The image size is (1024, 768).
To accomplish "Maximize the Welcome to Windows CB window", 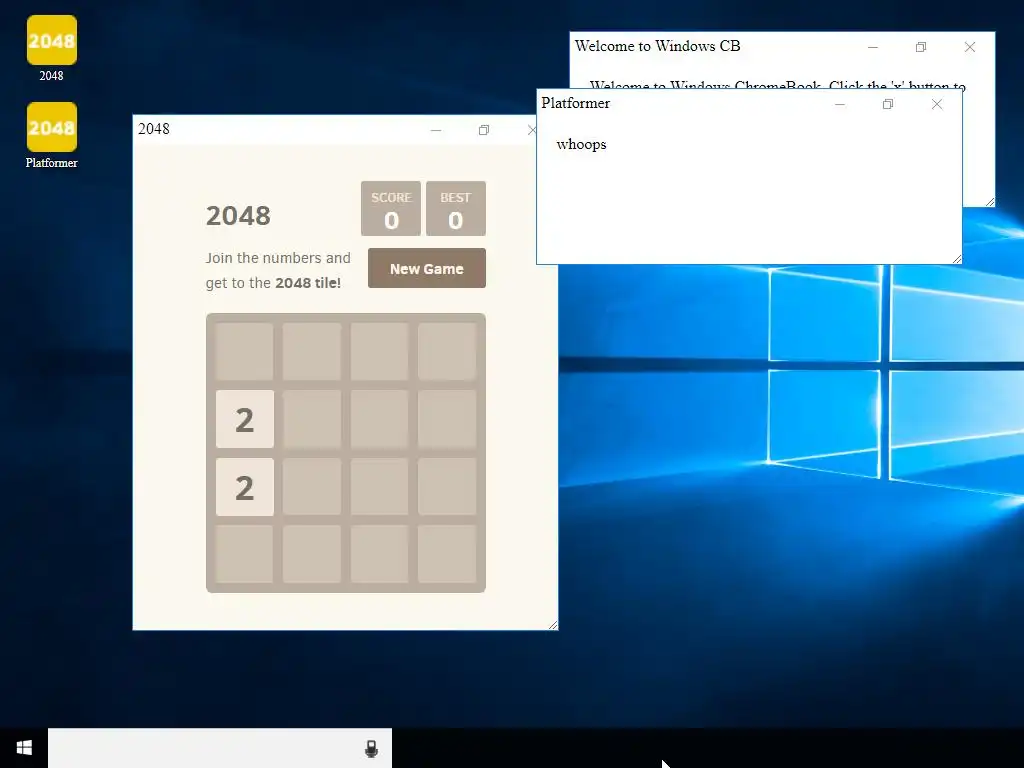I will (x=921, y=47).
